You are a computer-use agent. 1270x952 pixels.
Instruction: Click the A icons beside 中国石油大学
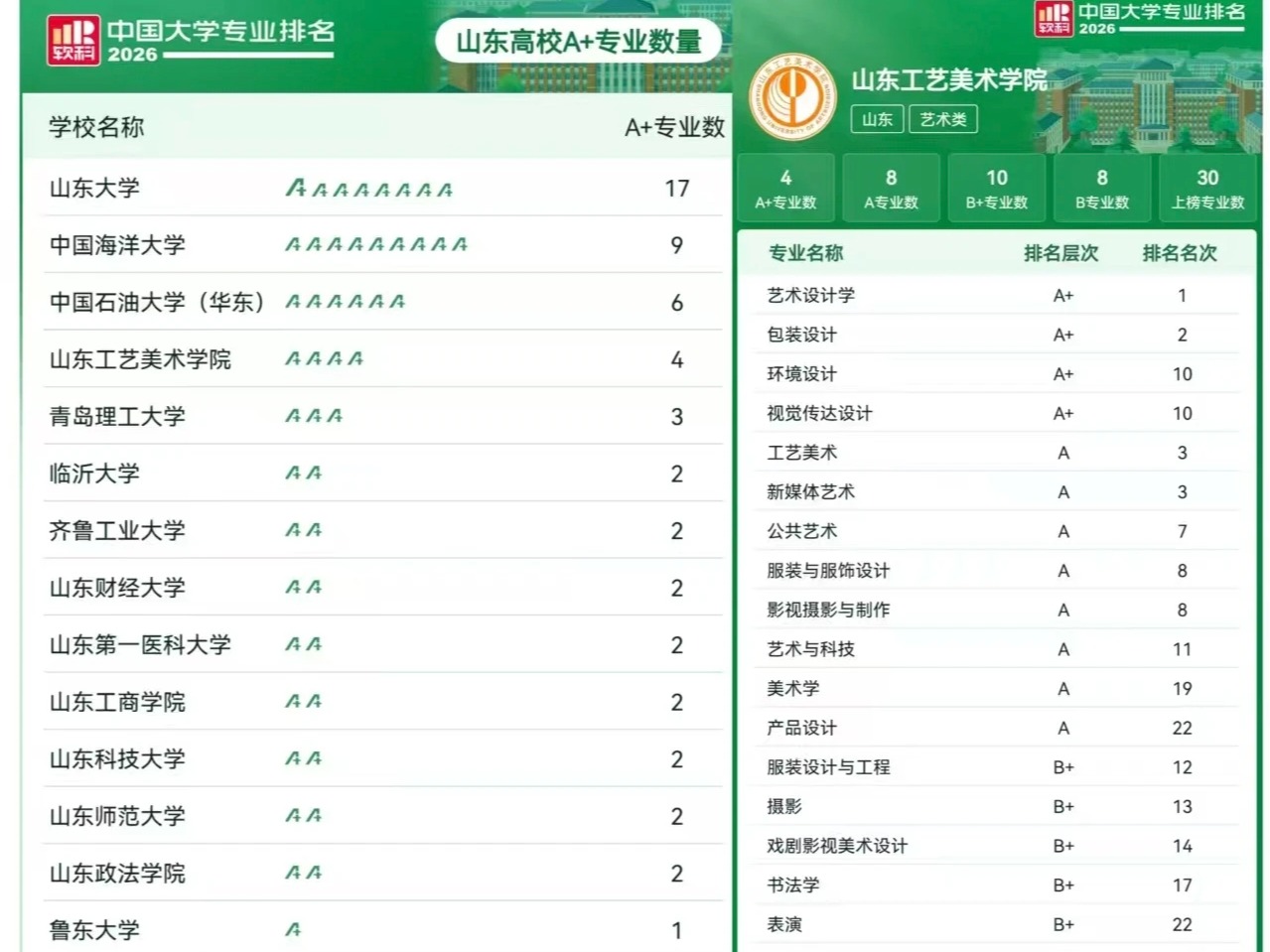tap(345, 302)
